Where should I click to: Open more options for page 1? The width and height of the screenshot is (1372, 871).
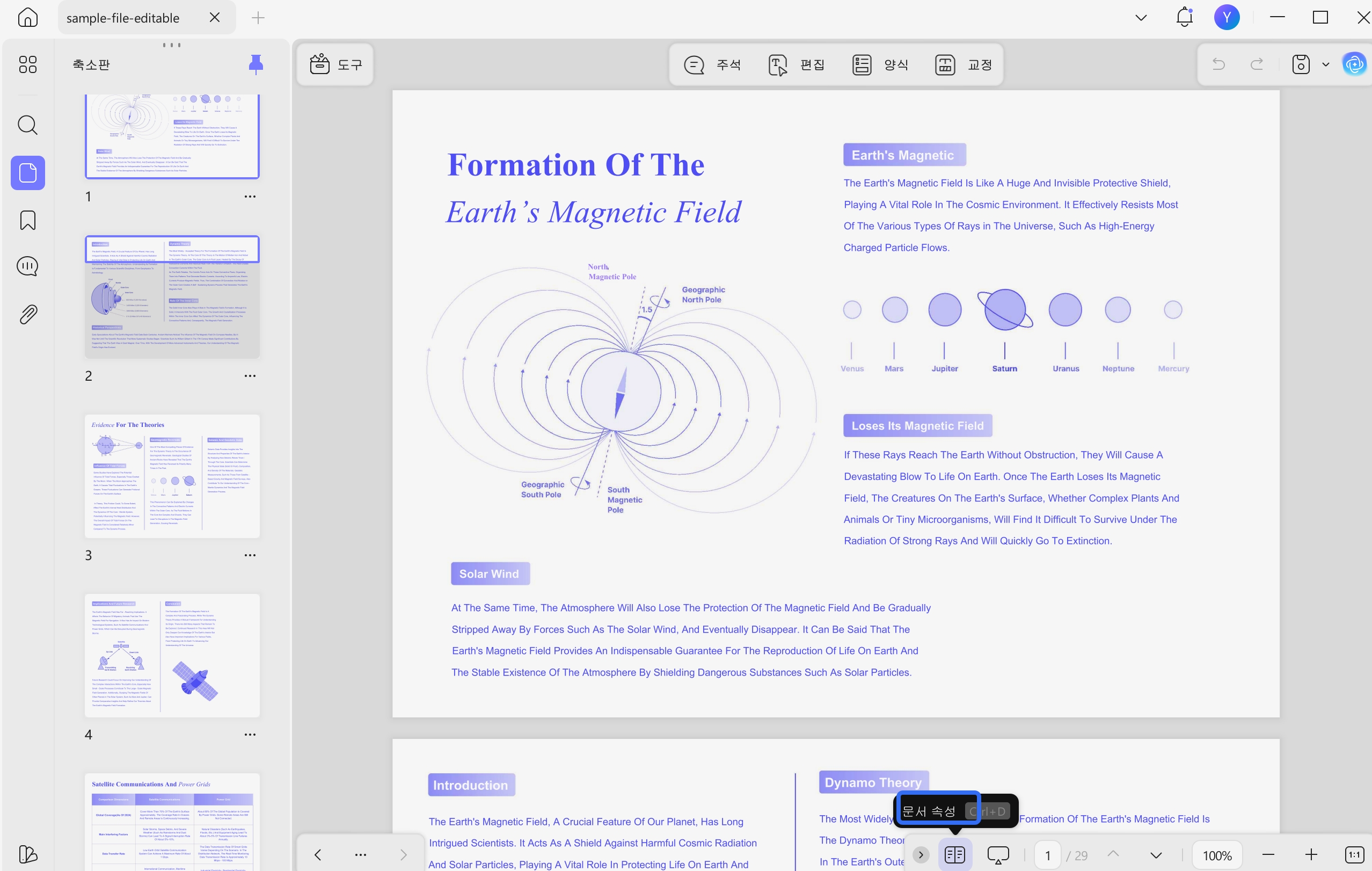pyautogui.click(x=250, y=197)
